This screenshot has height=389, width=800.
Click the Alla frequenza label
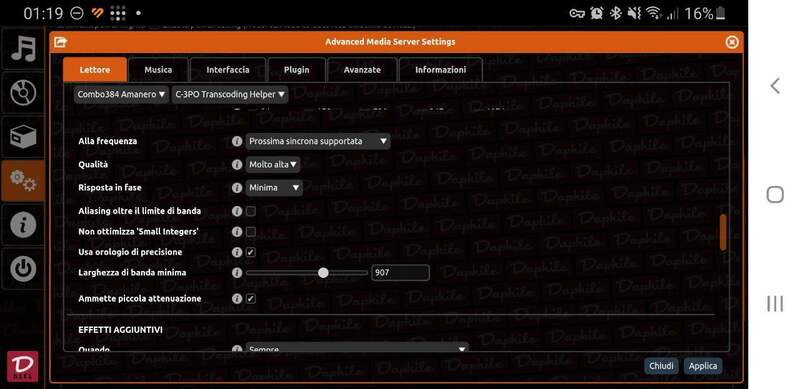tap(108, 141)
